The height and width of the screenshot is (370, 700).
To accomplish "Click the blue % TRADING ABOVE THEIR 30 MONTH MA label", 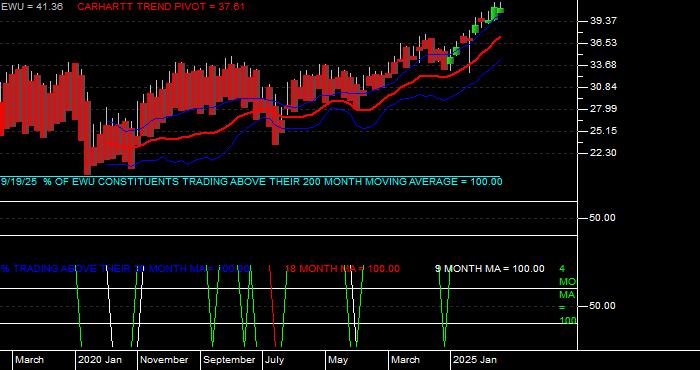I will pos(125,269).
